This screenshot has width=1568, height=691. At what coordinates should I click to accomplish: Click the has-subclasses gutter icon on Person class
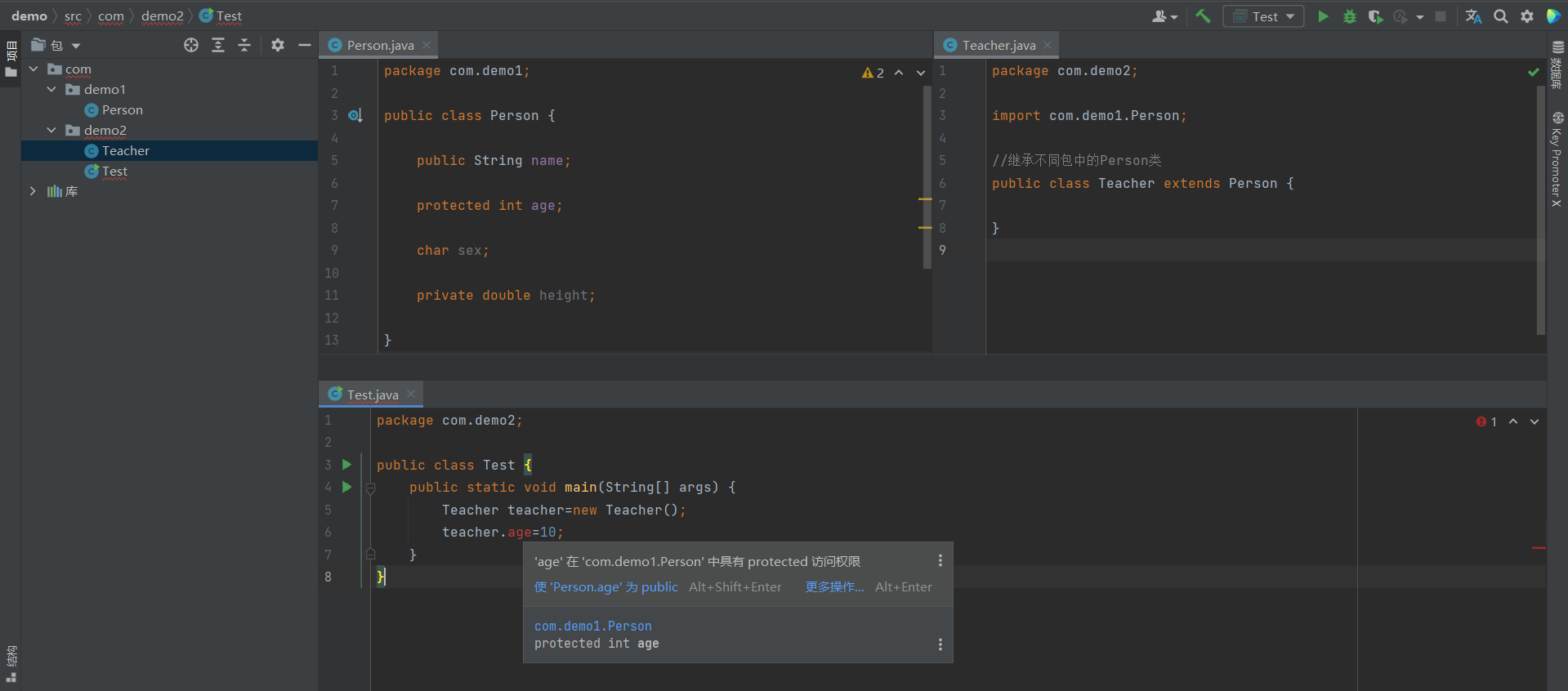tap(355, 116)
